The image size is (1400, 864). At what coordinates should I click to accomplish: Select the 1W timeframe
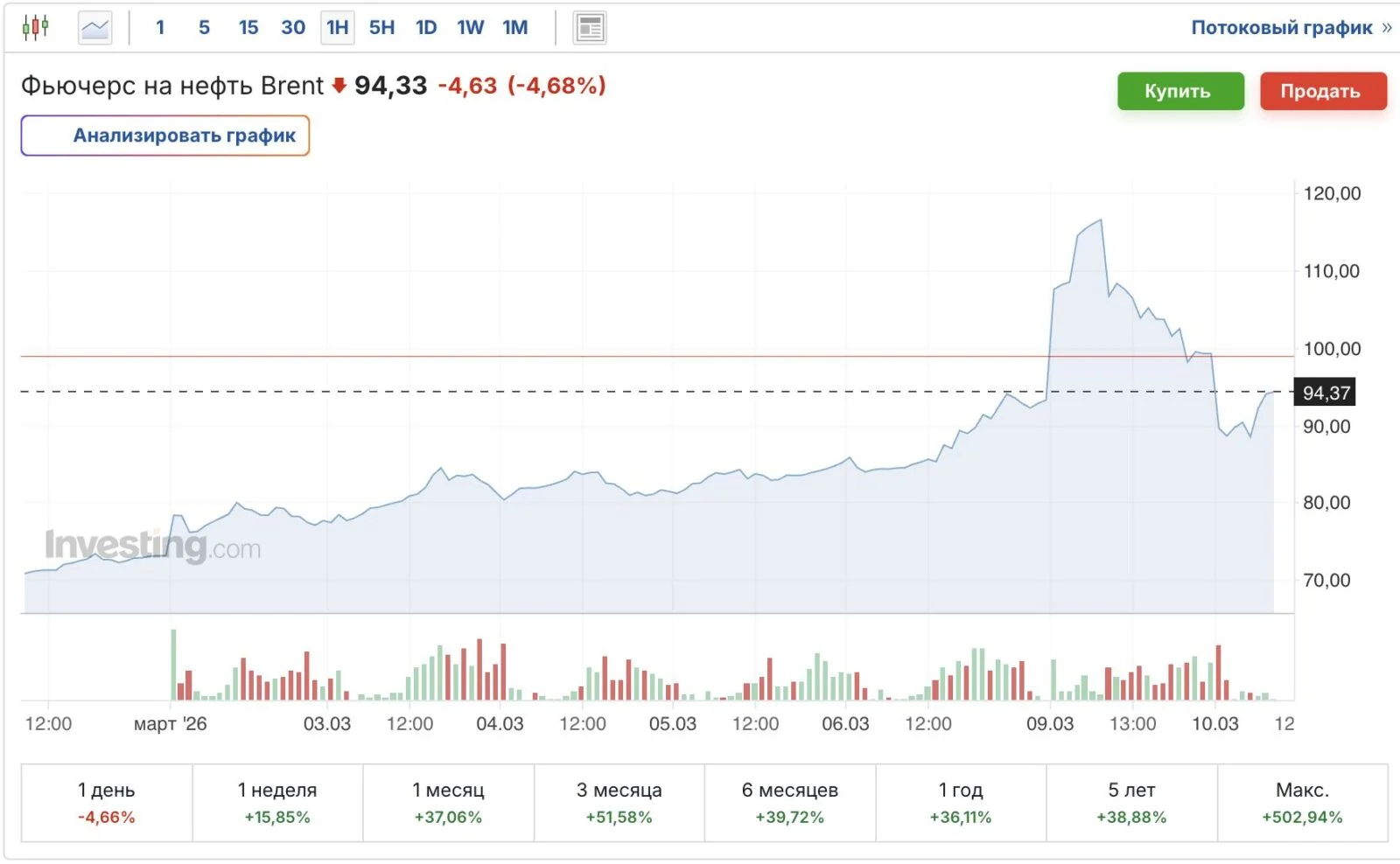coord(470,28)
